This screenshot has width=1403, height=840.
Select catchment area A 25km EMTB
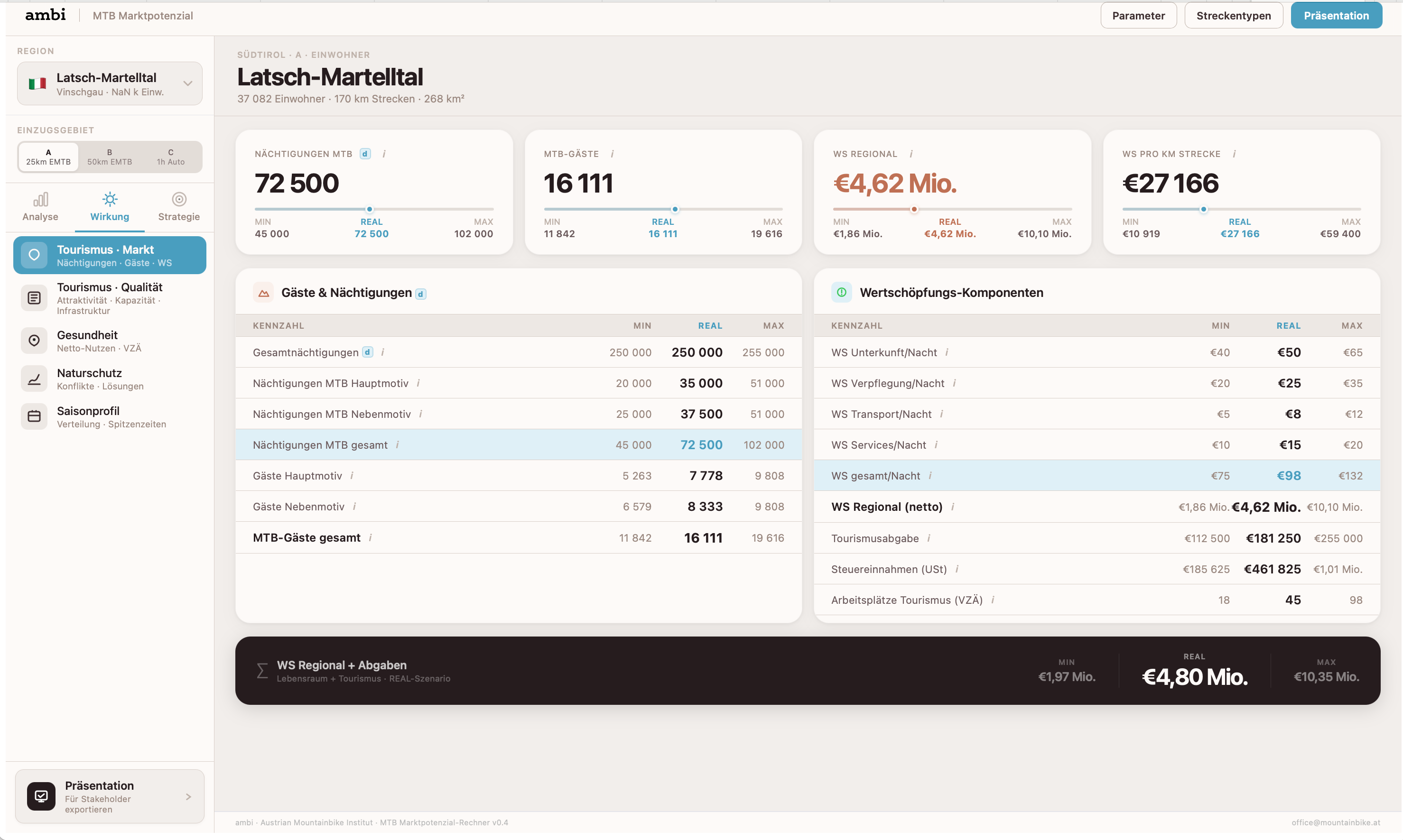(x=49, y=157)
